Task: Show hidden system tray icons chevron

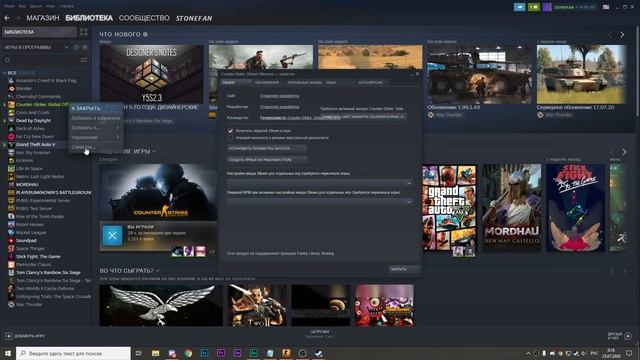Action: click(528, 353)
